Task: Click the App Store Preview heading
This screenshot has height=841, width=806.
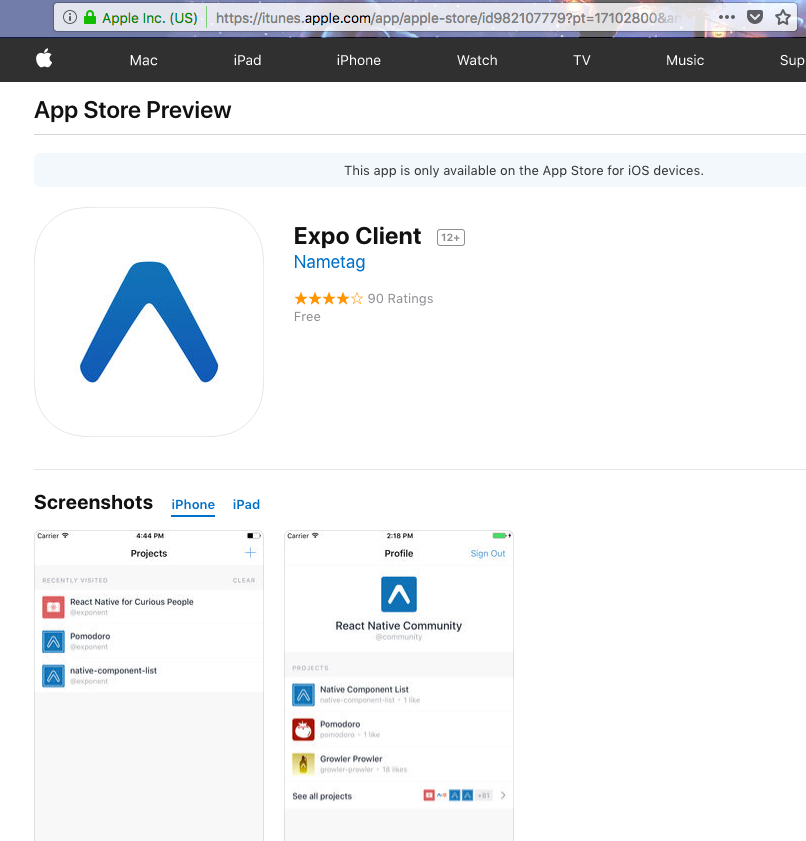Action: [132, 110]
